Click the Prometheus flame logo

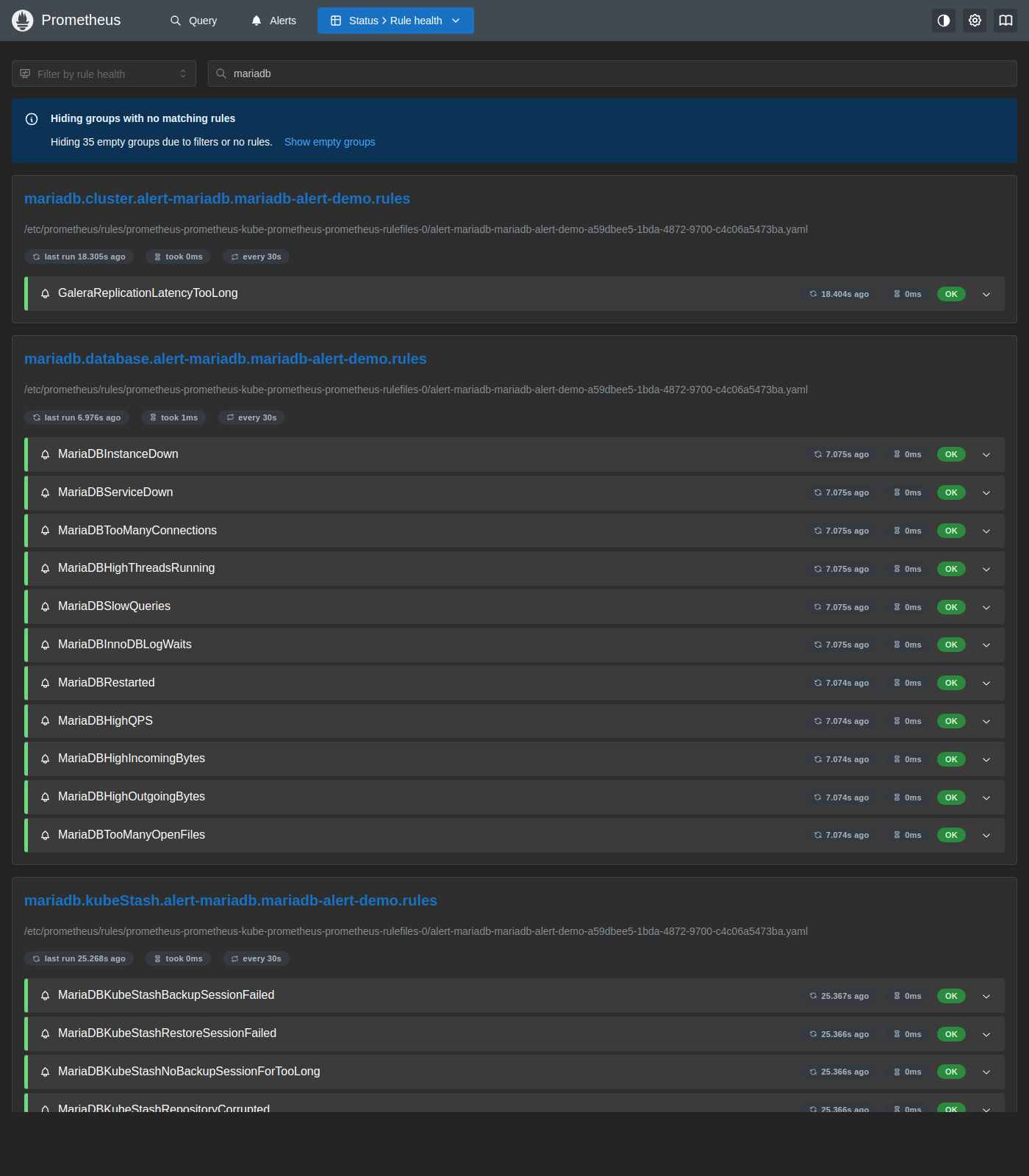tap(23, 21)
